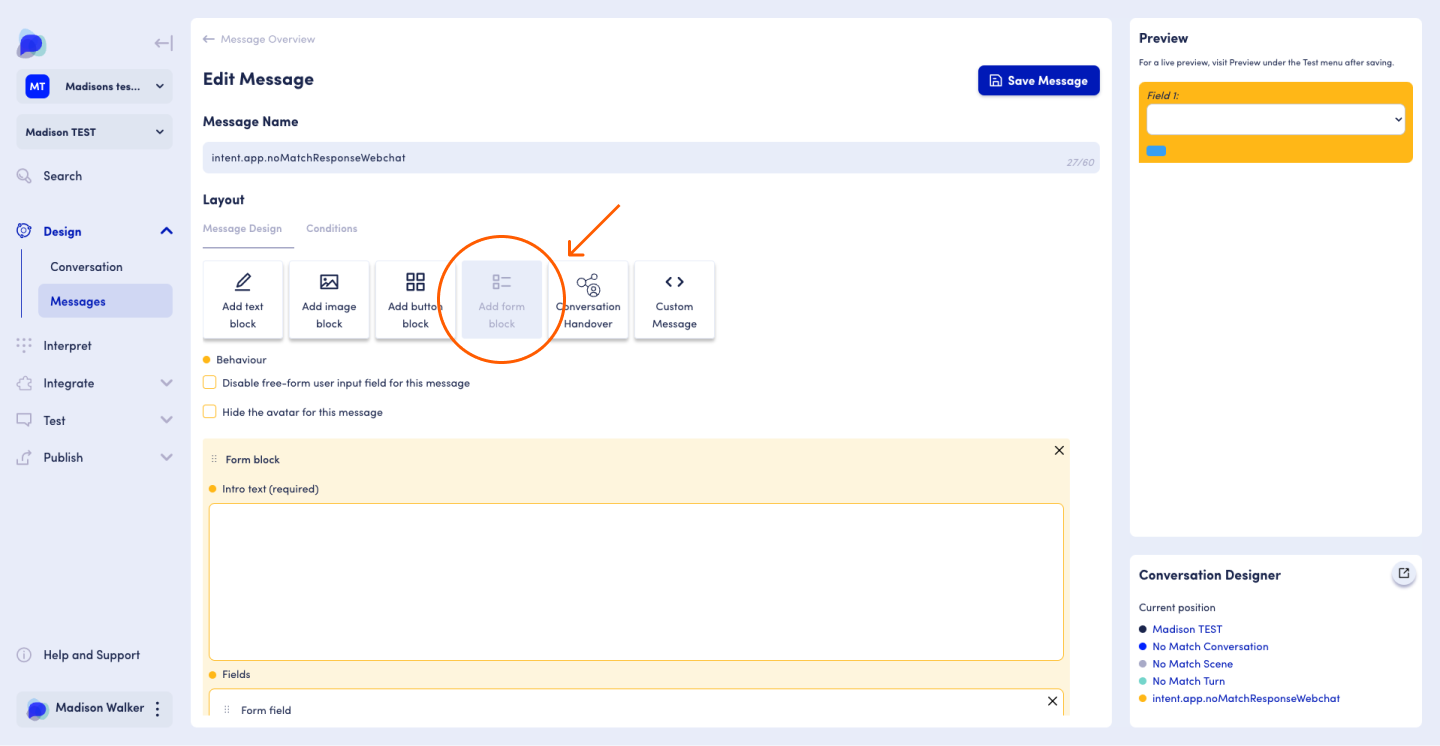Click into the Intro text field
Screen dimensions: 1440x746
click(x=635, y=581)
